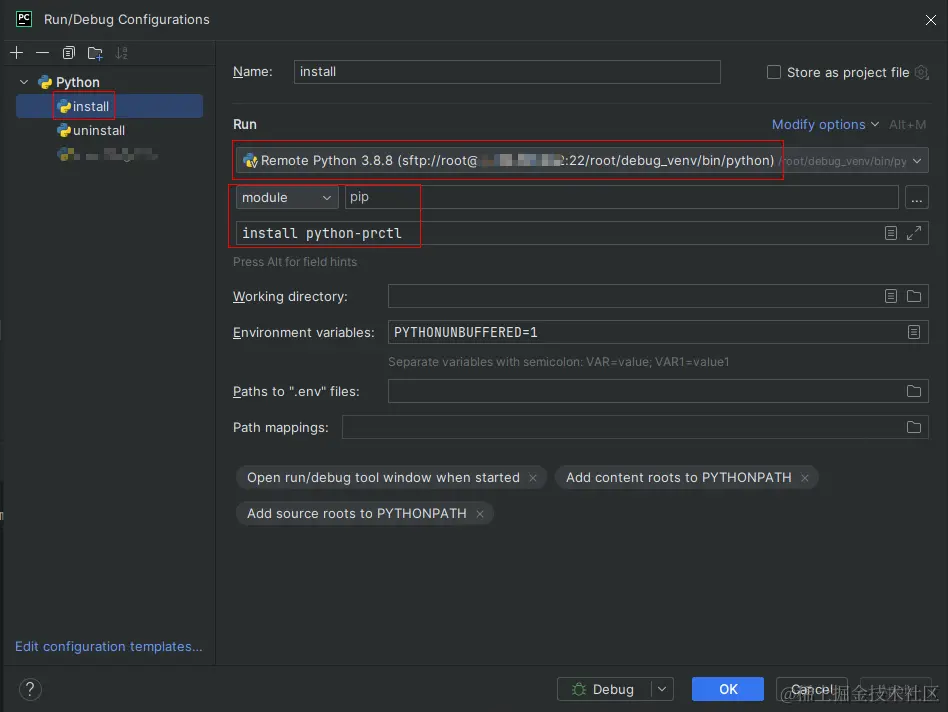Open Edit configuration templates link
The width and height of the screenshot is (948, 712).
(x=109, y=647)
